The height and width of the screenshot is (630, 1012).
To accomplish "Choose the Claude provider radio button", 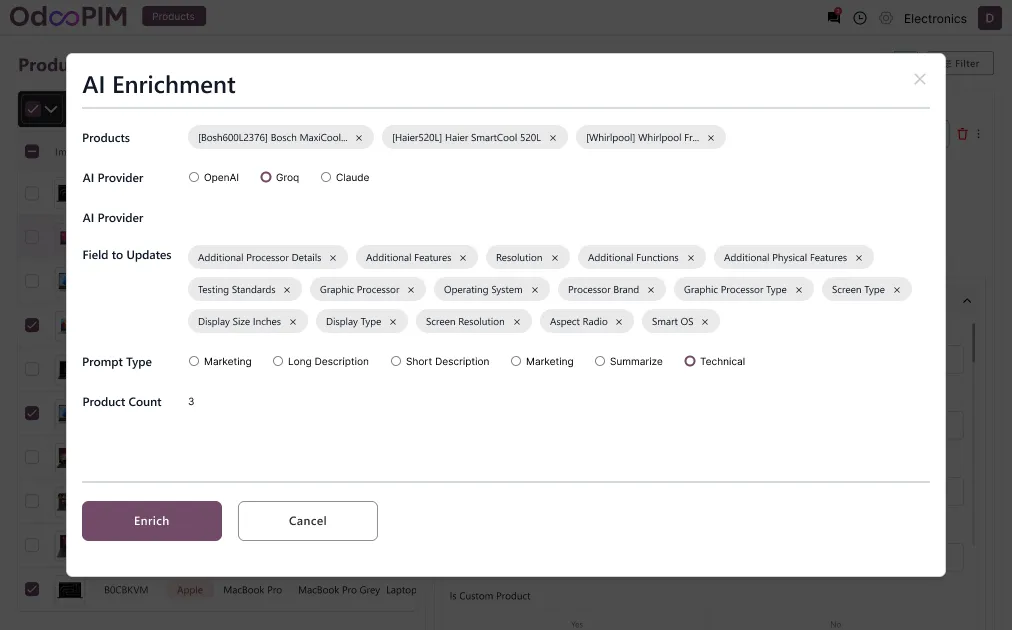I will coord(326,177).
